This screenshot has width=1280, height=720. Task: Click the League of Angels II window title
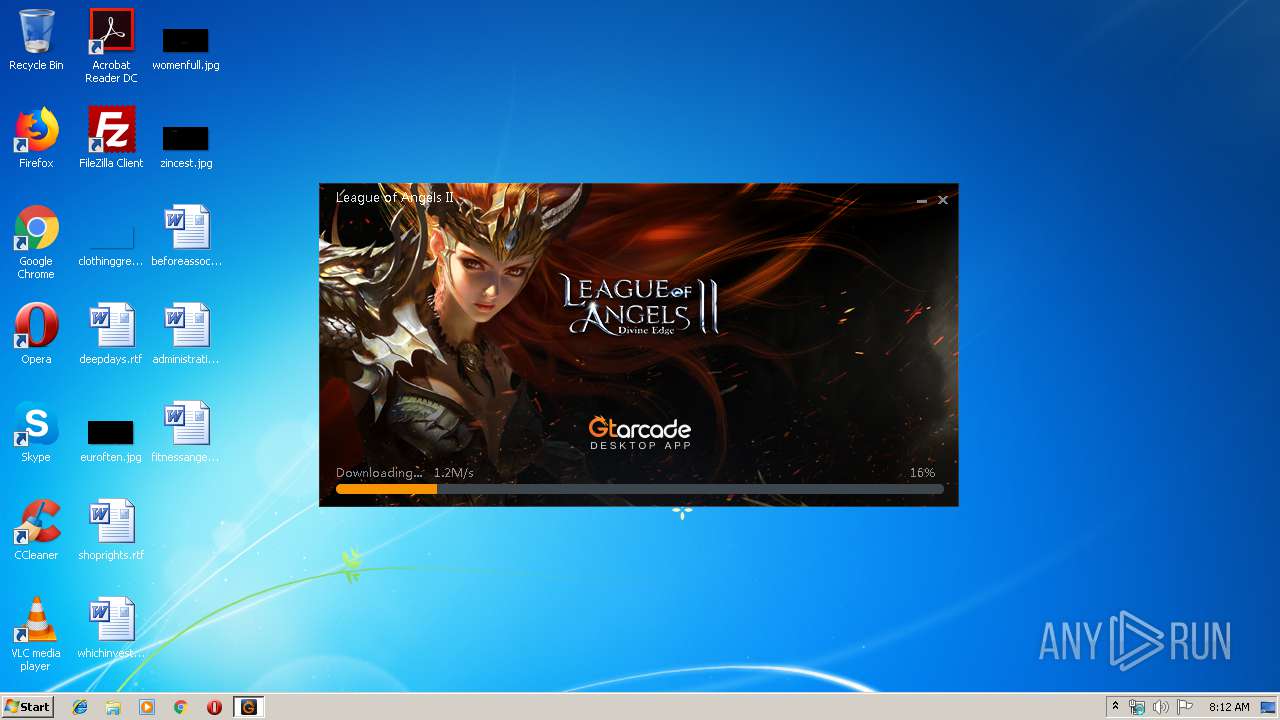(395, 197)
